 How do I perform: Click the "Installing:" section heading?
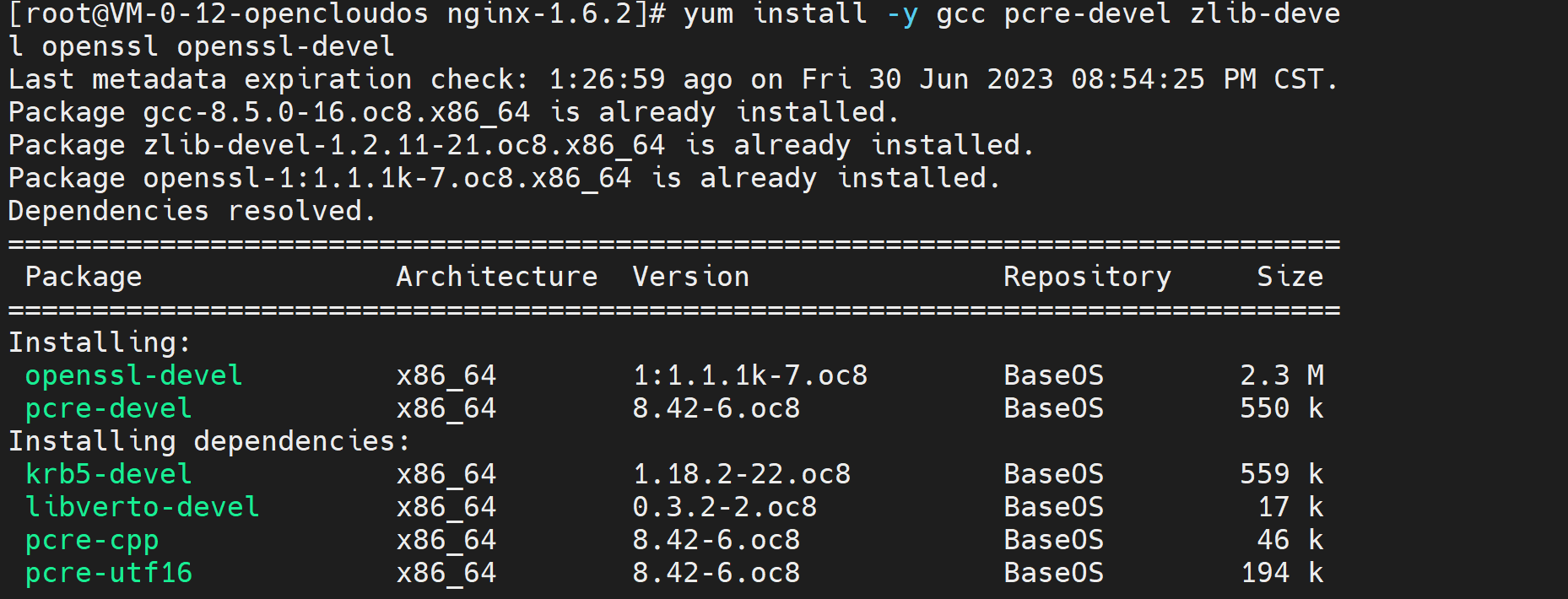click(100, 343)
